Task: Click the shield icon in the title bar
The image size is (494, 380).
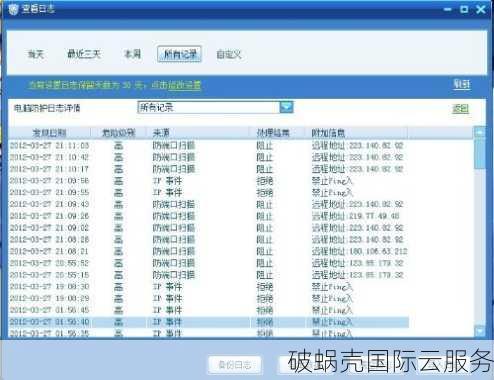Action: click(13, 10)
